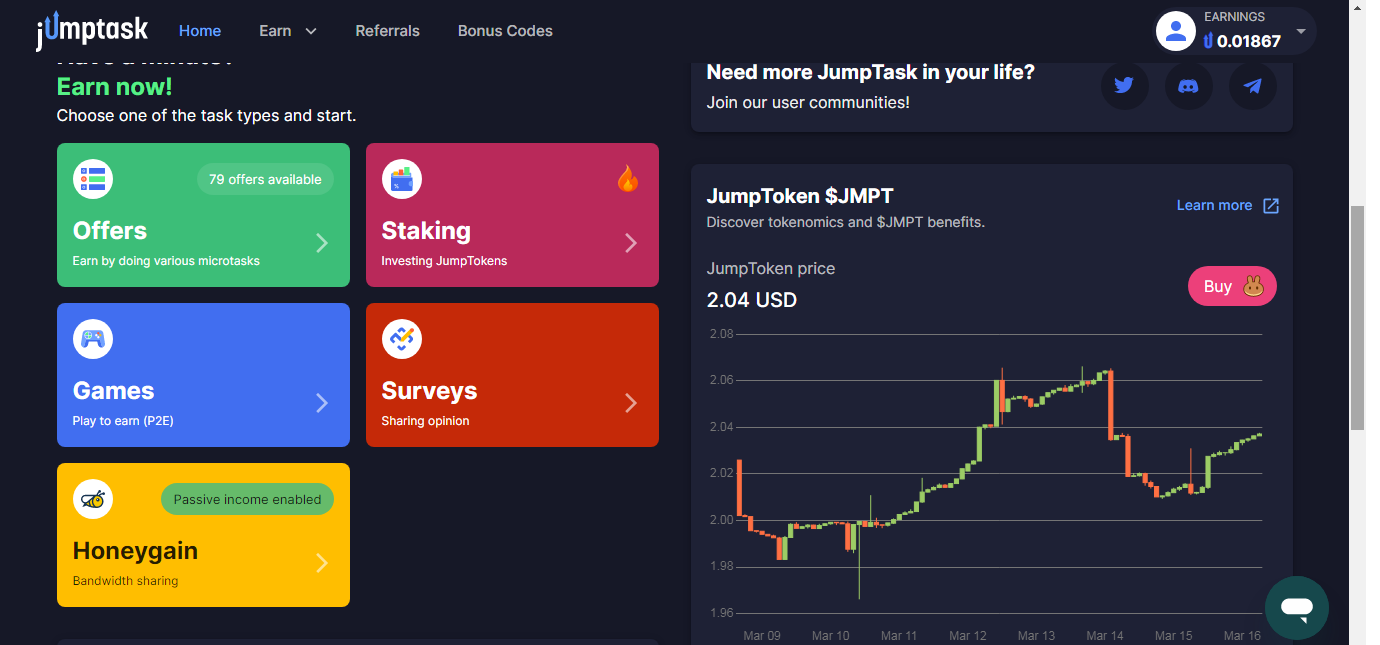The image size is (1380, 645).
Task: Expand the Earn dropdown menu
Action: [288, 31]
